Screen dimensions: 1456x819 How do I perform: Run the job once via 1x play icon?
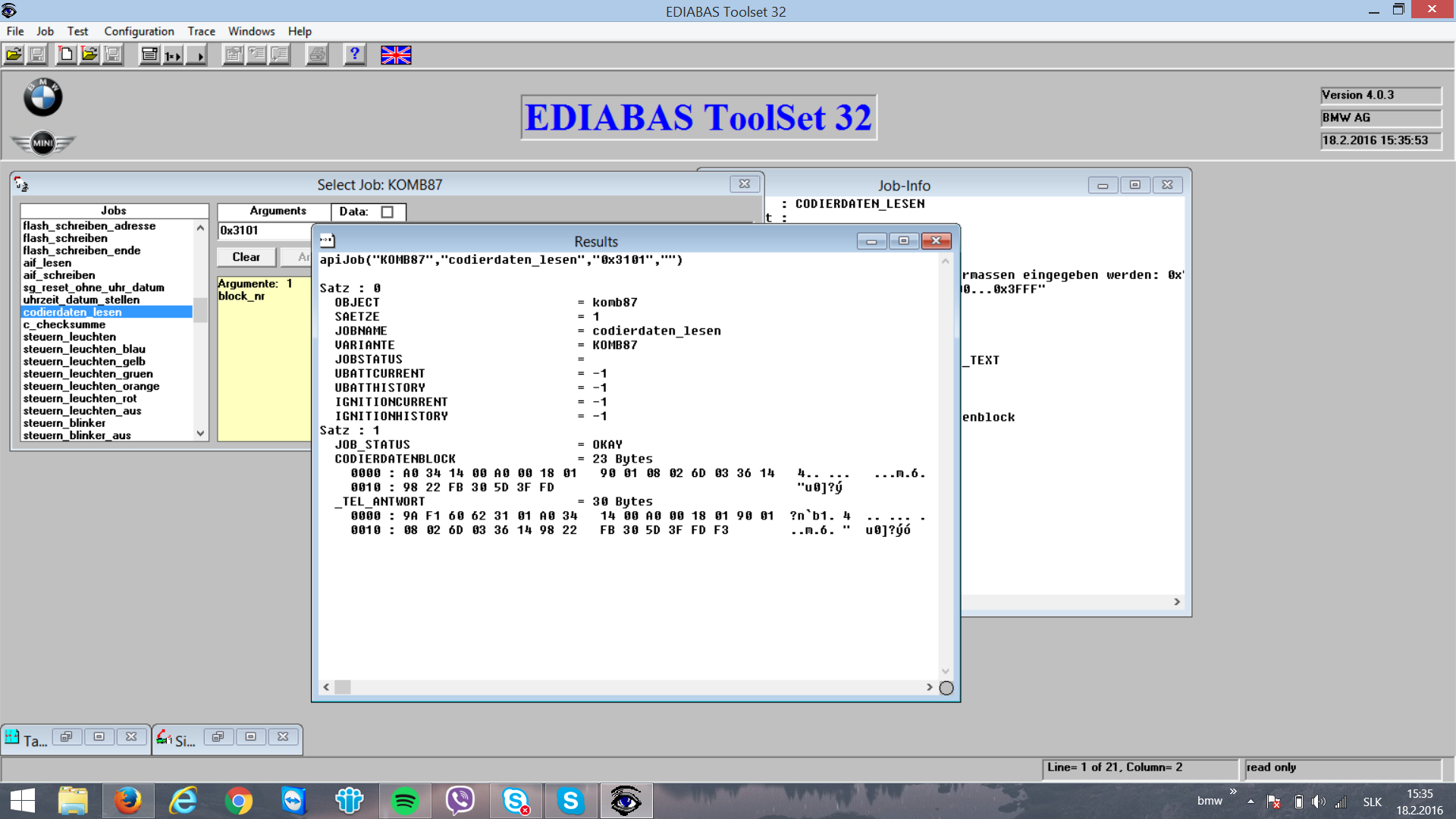point(173,55)
